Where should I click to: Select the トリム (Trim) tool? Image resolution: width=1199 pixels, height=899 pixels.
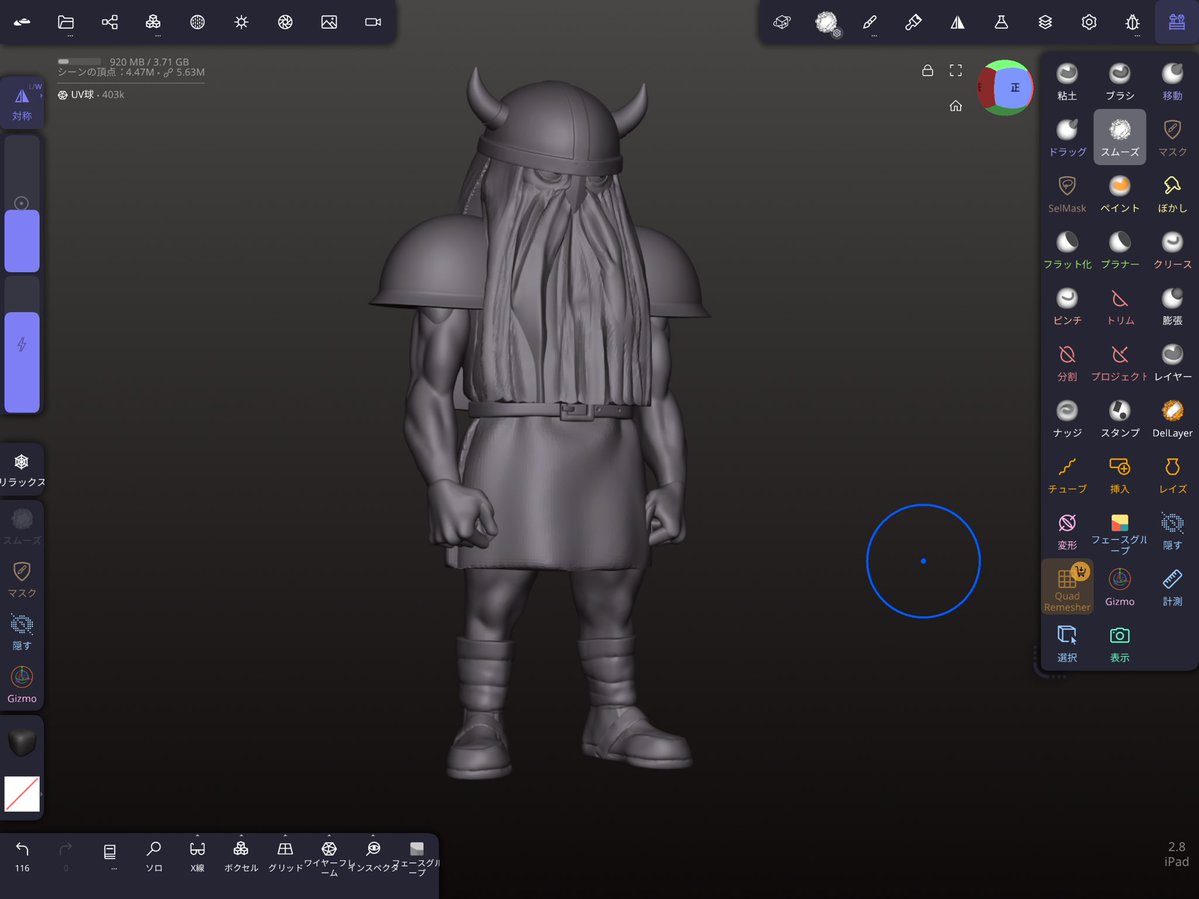[1119, 306]
